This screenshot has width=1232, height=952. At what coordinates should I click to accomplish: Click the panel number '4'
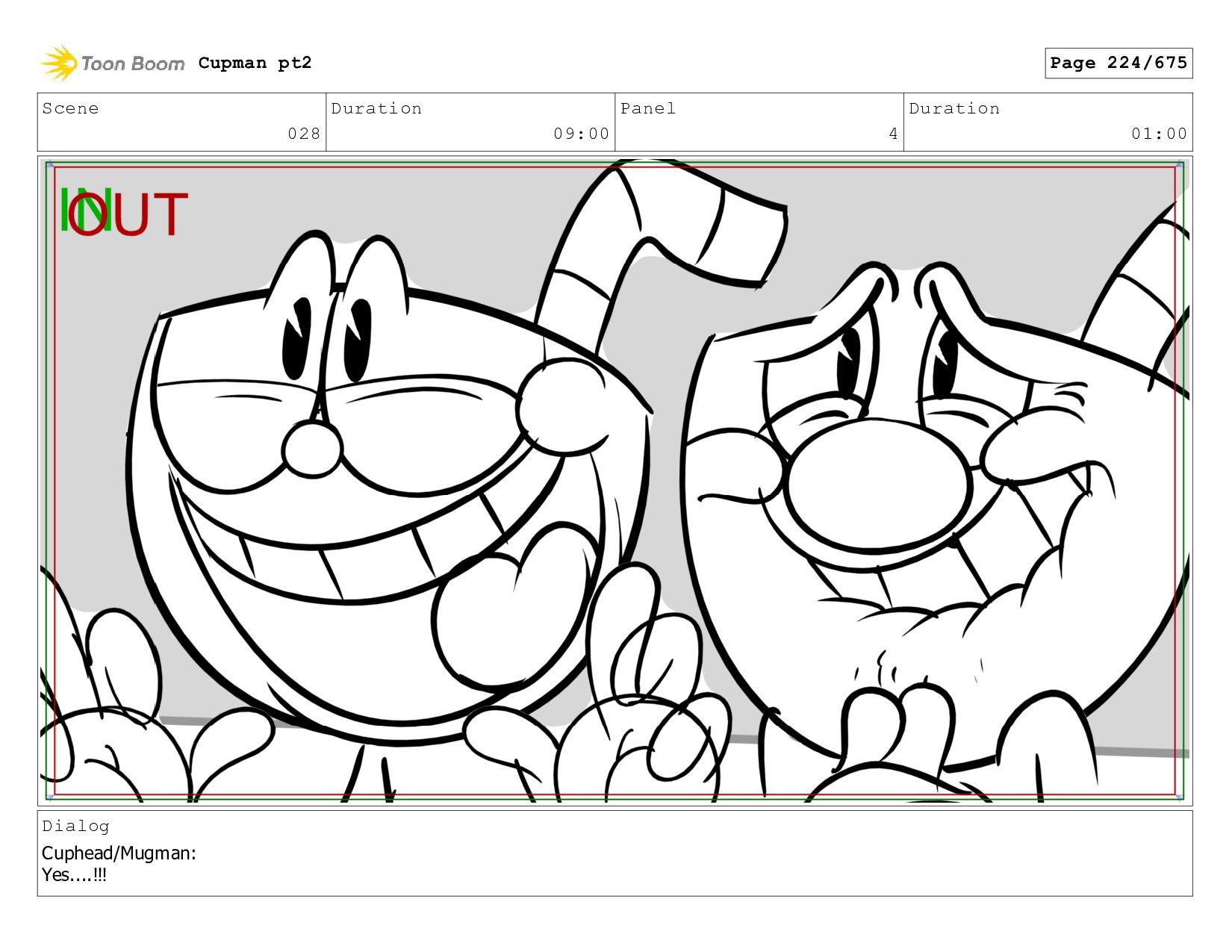(893, 134)
